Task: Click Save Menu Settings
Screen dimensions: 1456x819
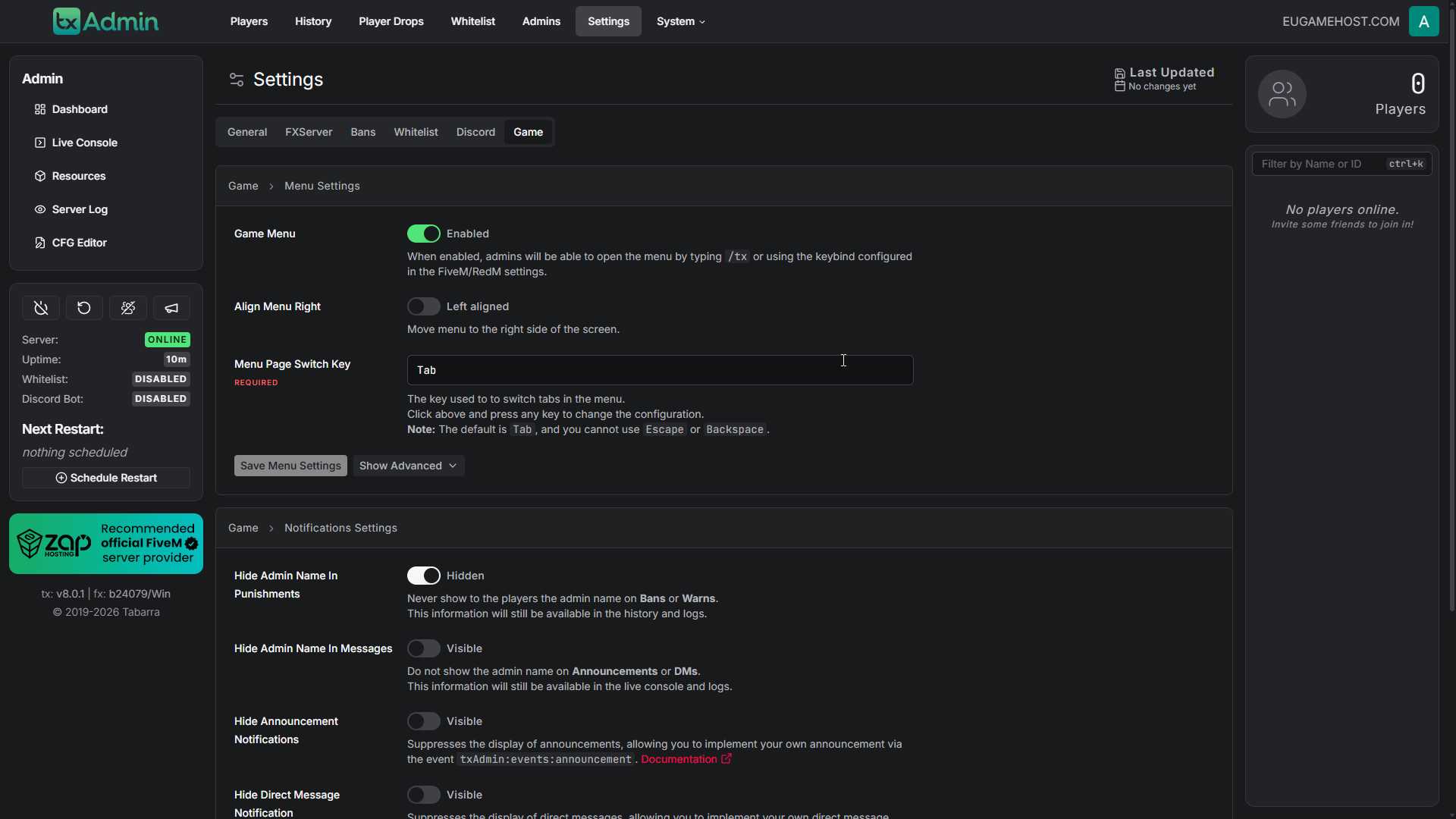Action: click(x=290, y=466)
